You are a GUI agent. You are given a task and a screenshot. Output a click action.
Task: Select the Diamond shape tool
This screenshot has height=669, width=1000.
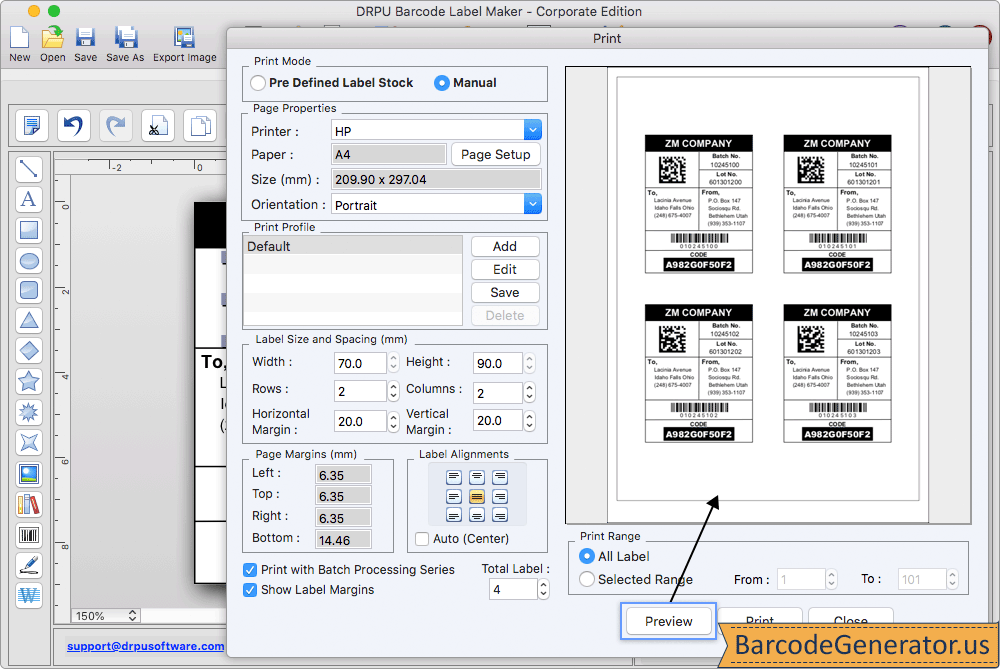[29, 351]
